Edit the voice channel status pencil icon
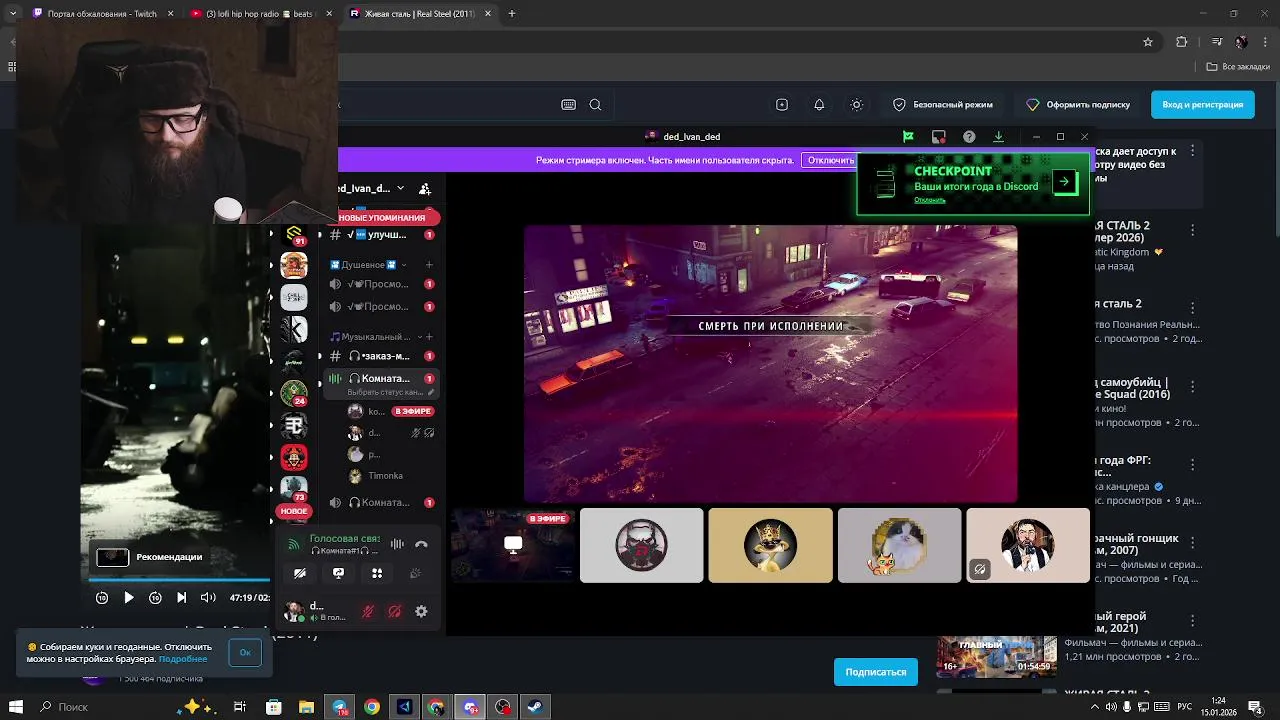 coord(431,392)
